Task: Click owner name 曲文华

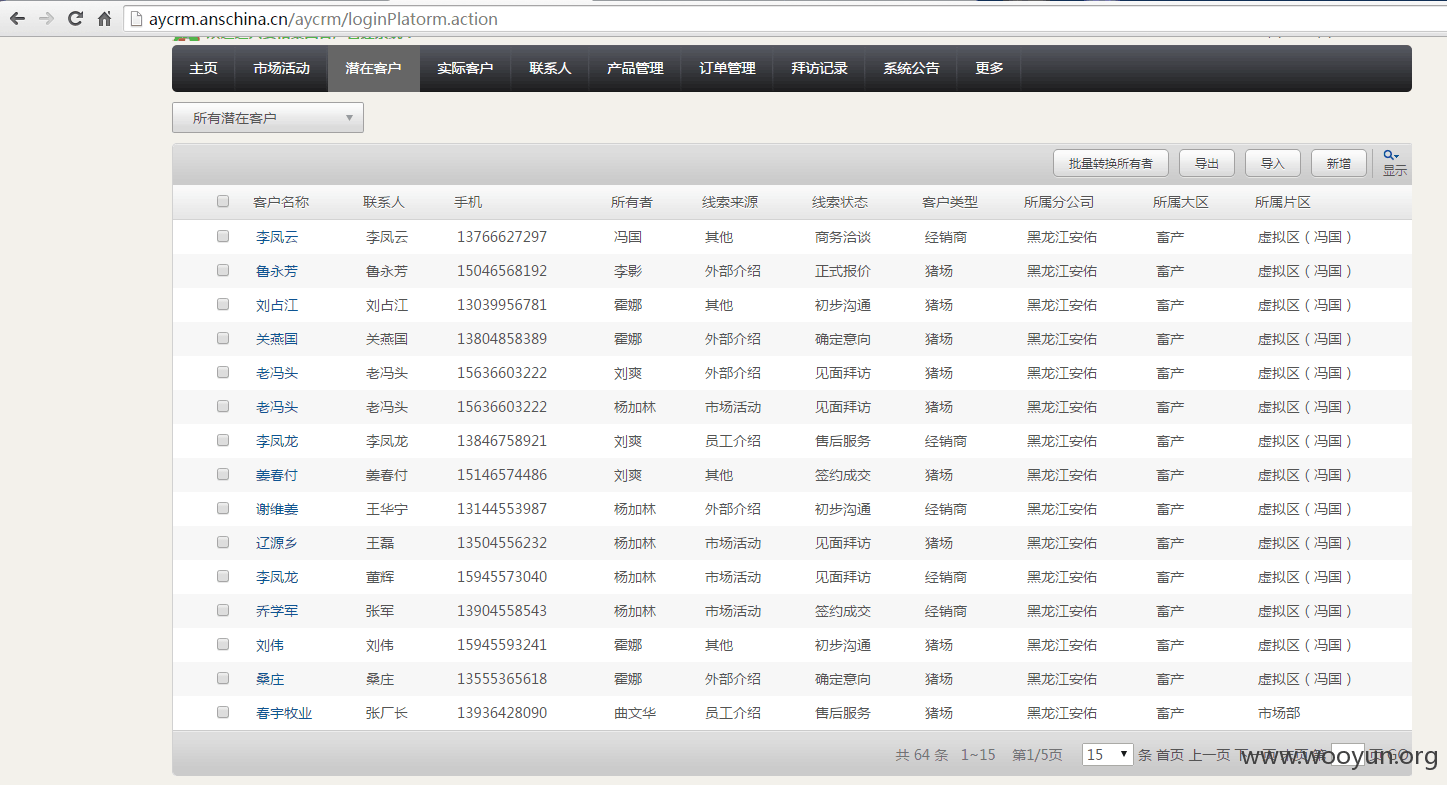Action: (635, 713)
